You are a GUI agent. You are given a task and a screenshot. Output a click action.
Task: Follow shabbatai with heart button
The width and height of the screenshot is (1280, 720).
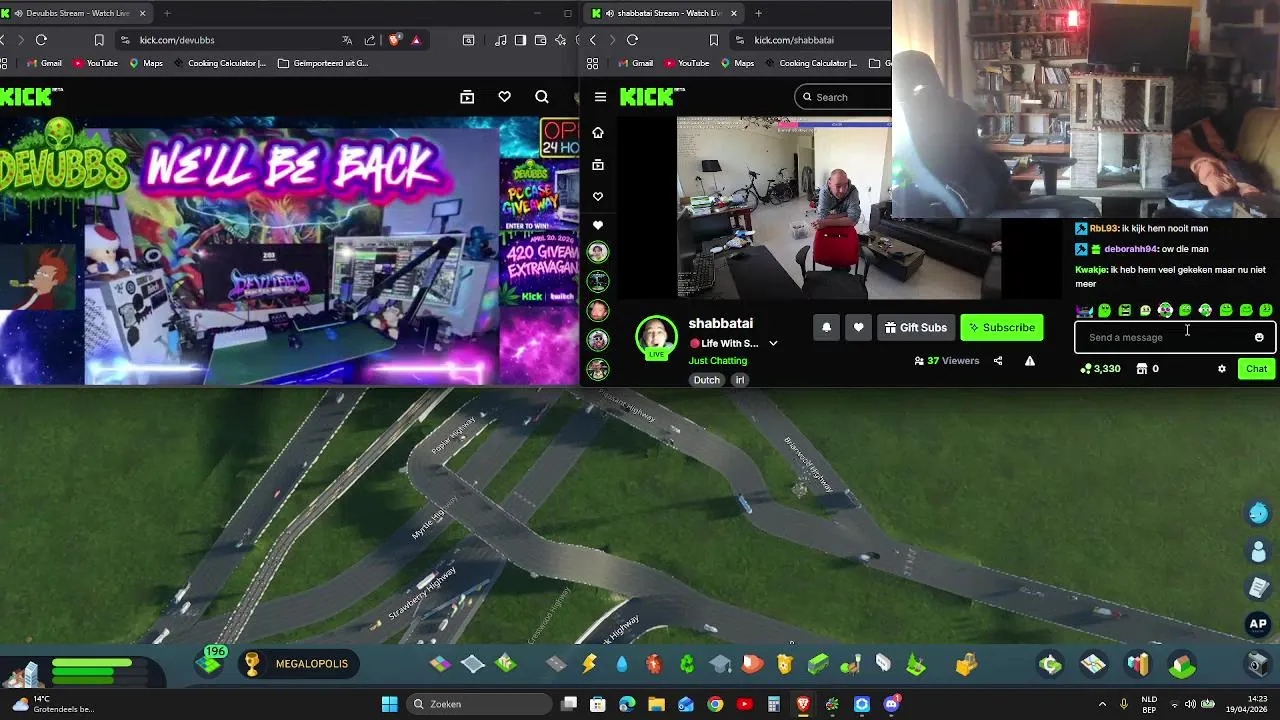tap(858, 327)
